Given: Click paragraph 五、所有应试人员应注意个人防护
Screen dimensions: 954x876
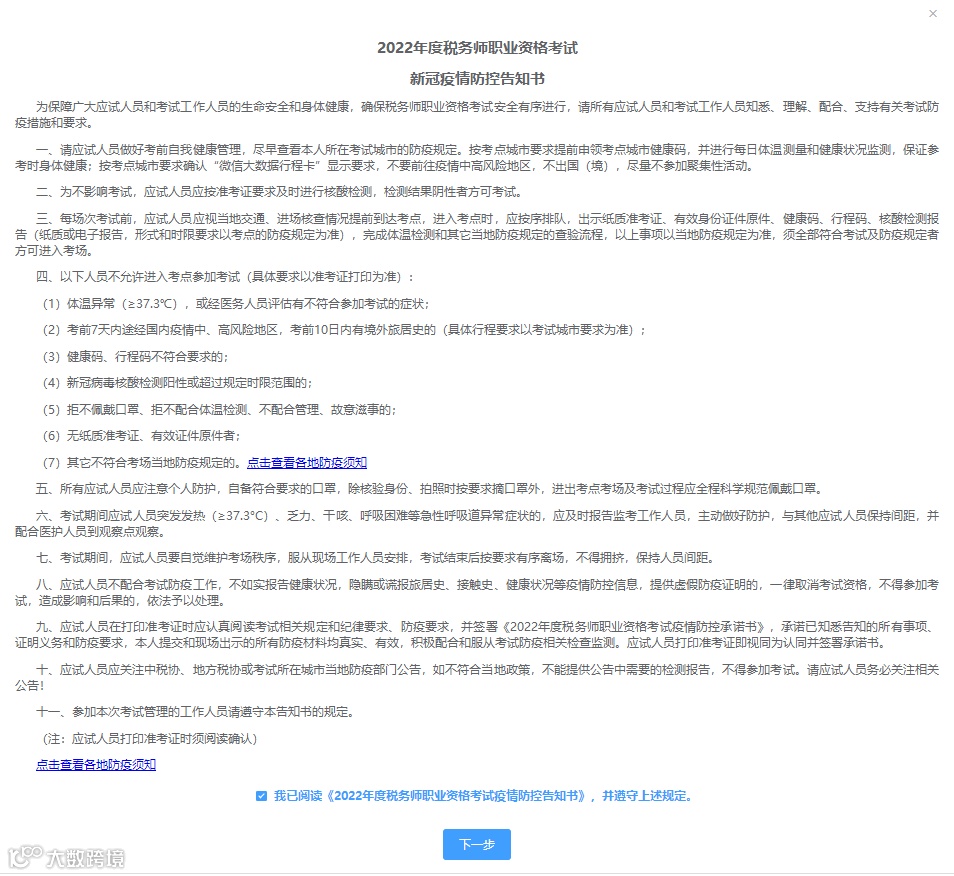Looking at the screenshot, I should pyautogui.click(x=430, y=488).
